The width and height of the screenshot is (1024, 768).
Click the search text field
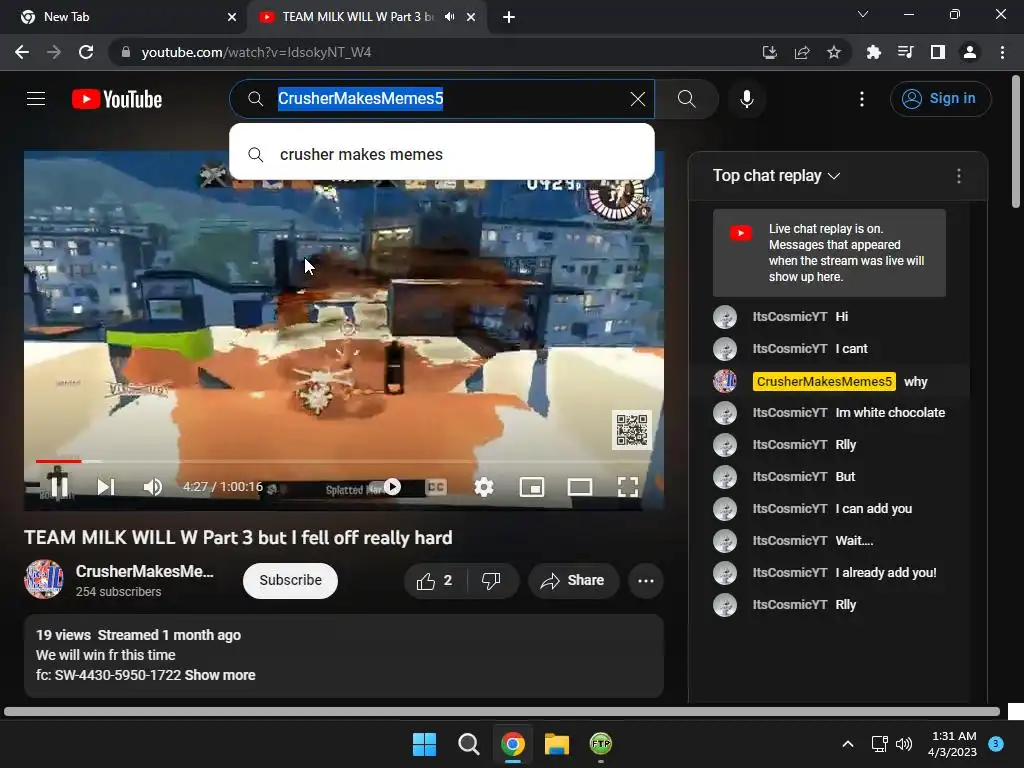(444, 99)
